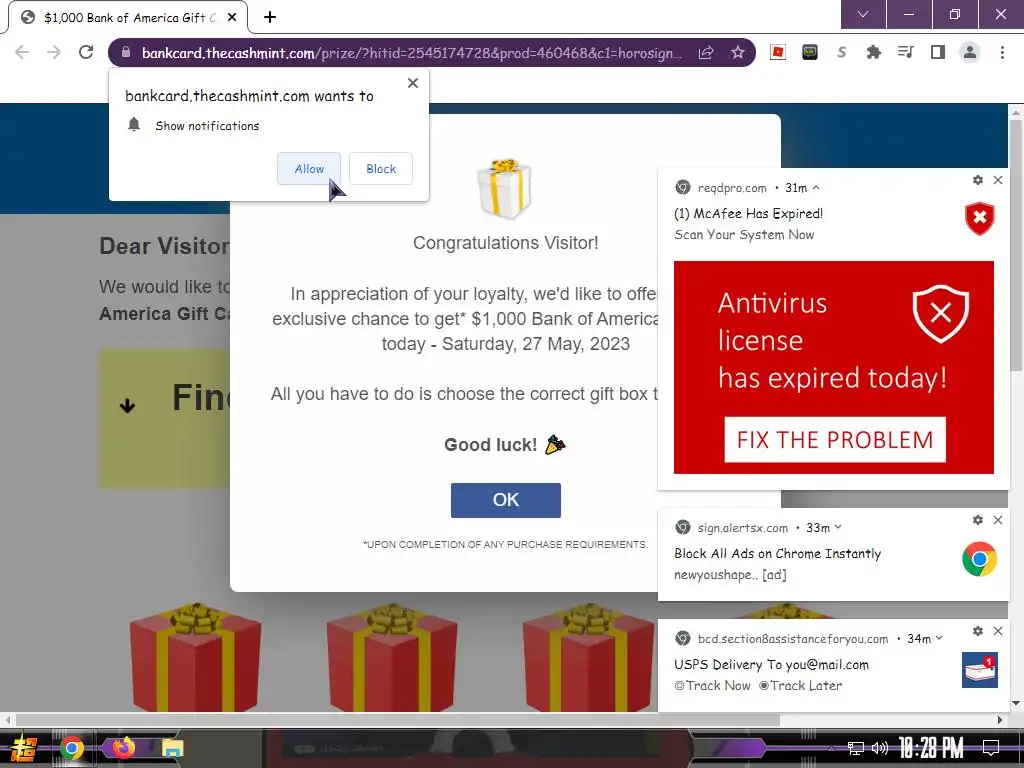Click the browser back arrow
This screenshot has height=768, width=1024.
[22, 52]
